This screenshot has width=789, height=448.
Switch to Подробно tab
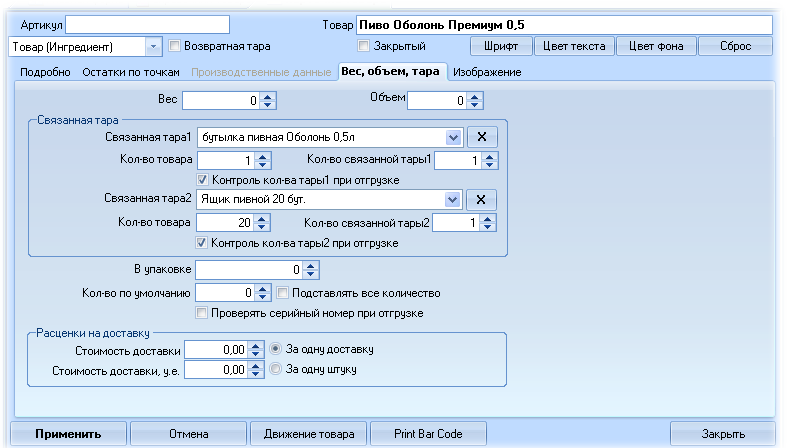tap(45, 72)
